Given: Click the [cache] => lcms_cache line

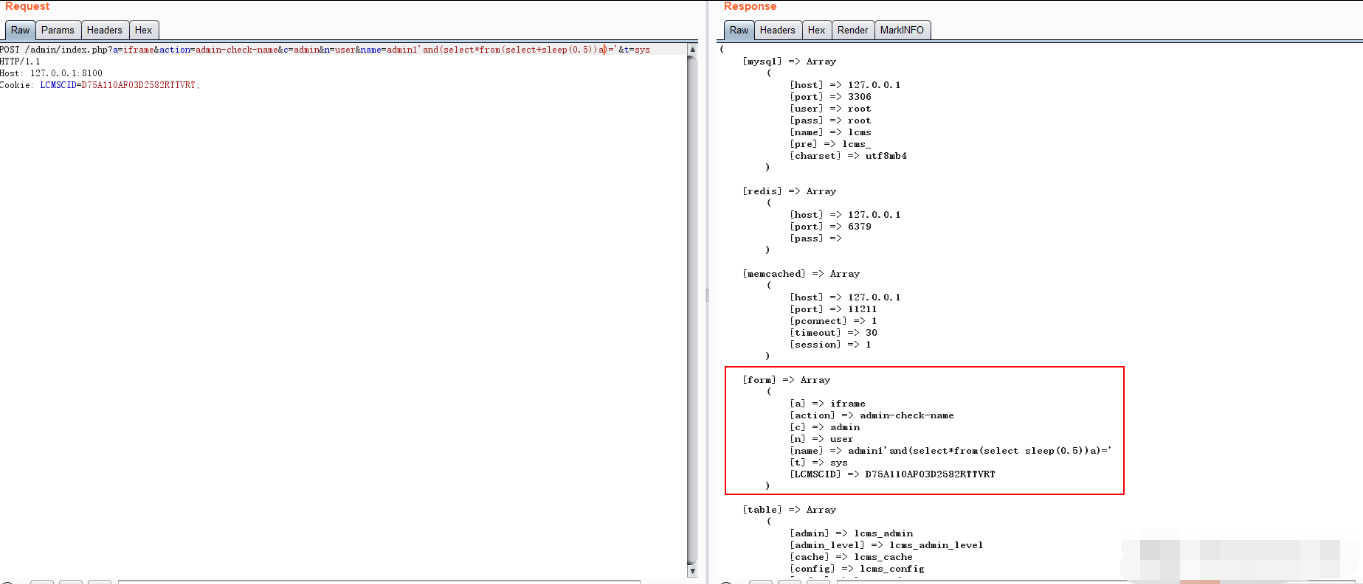Looking at the screenshot, I should pyautogui.click(x=851, y=557).
